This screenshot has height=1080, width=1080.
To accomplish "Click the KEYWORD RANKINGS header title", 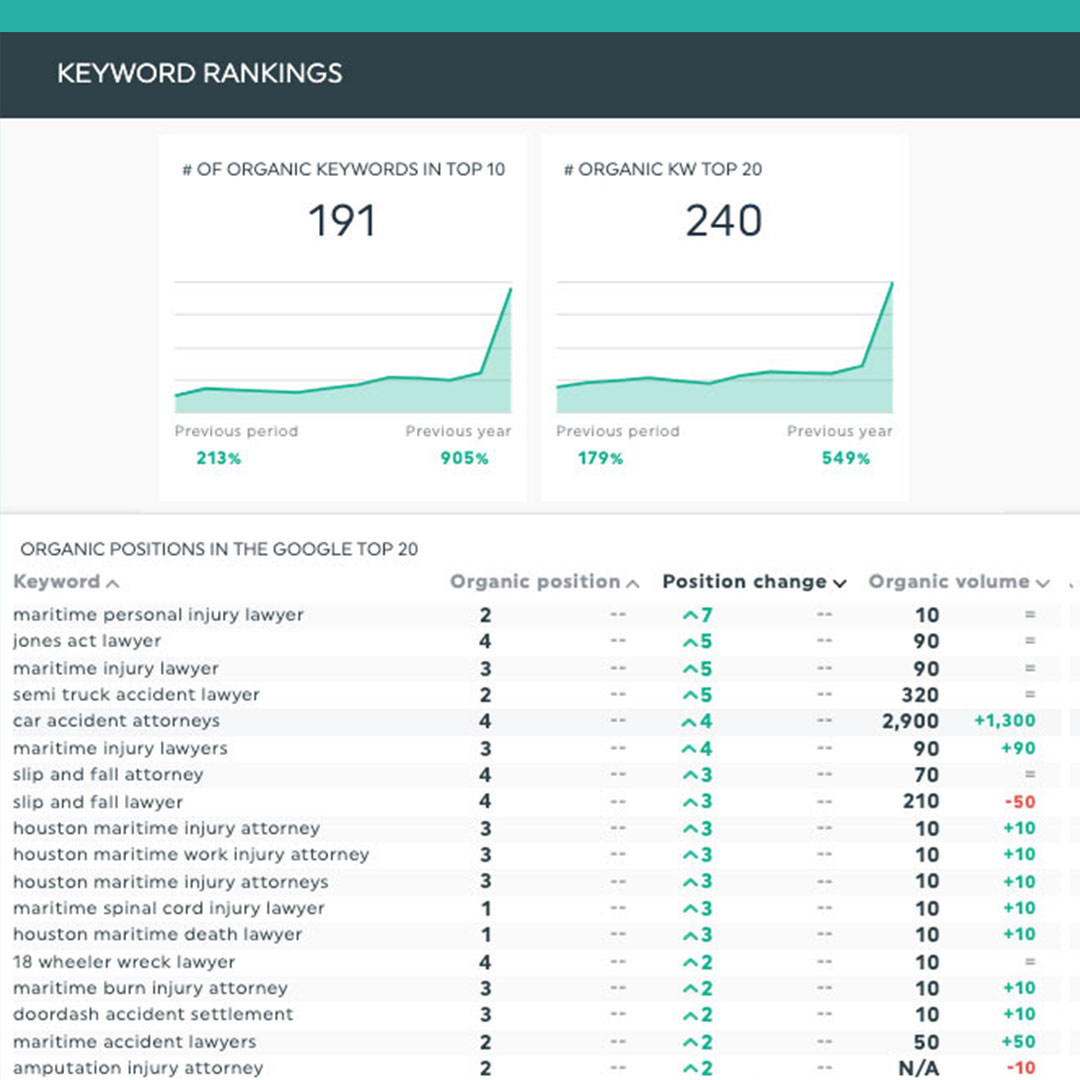I will tap(200, 73).
